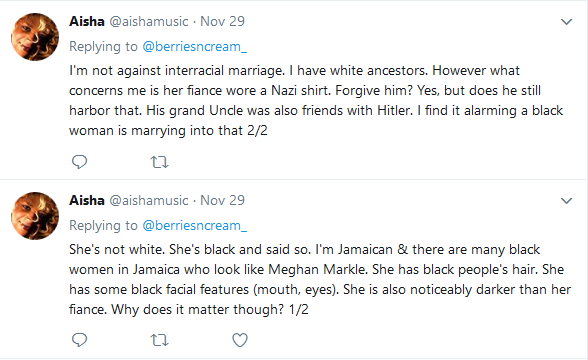Click the Aisha display name on first tweet
The image size is (588, 360).
click(87, 21)
